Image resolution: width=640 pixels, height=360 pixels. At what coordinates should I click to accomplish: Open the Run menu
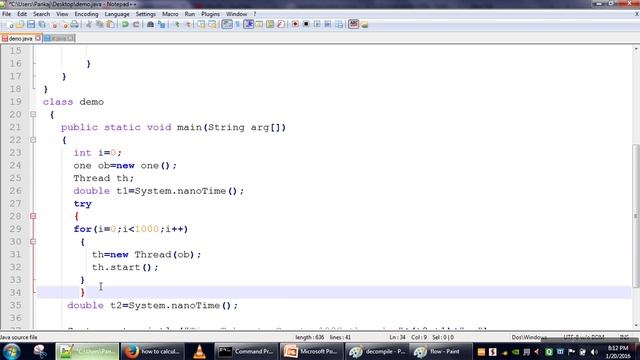coord(190,14)
